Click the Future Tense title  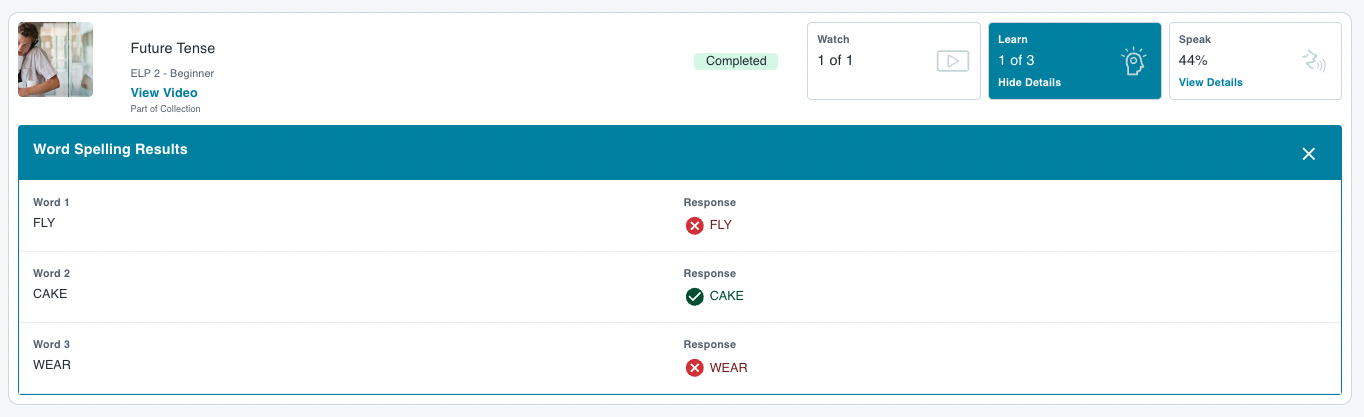click(x=173, y=48)
